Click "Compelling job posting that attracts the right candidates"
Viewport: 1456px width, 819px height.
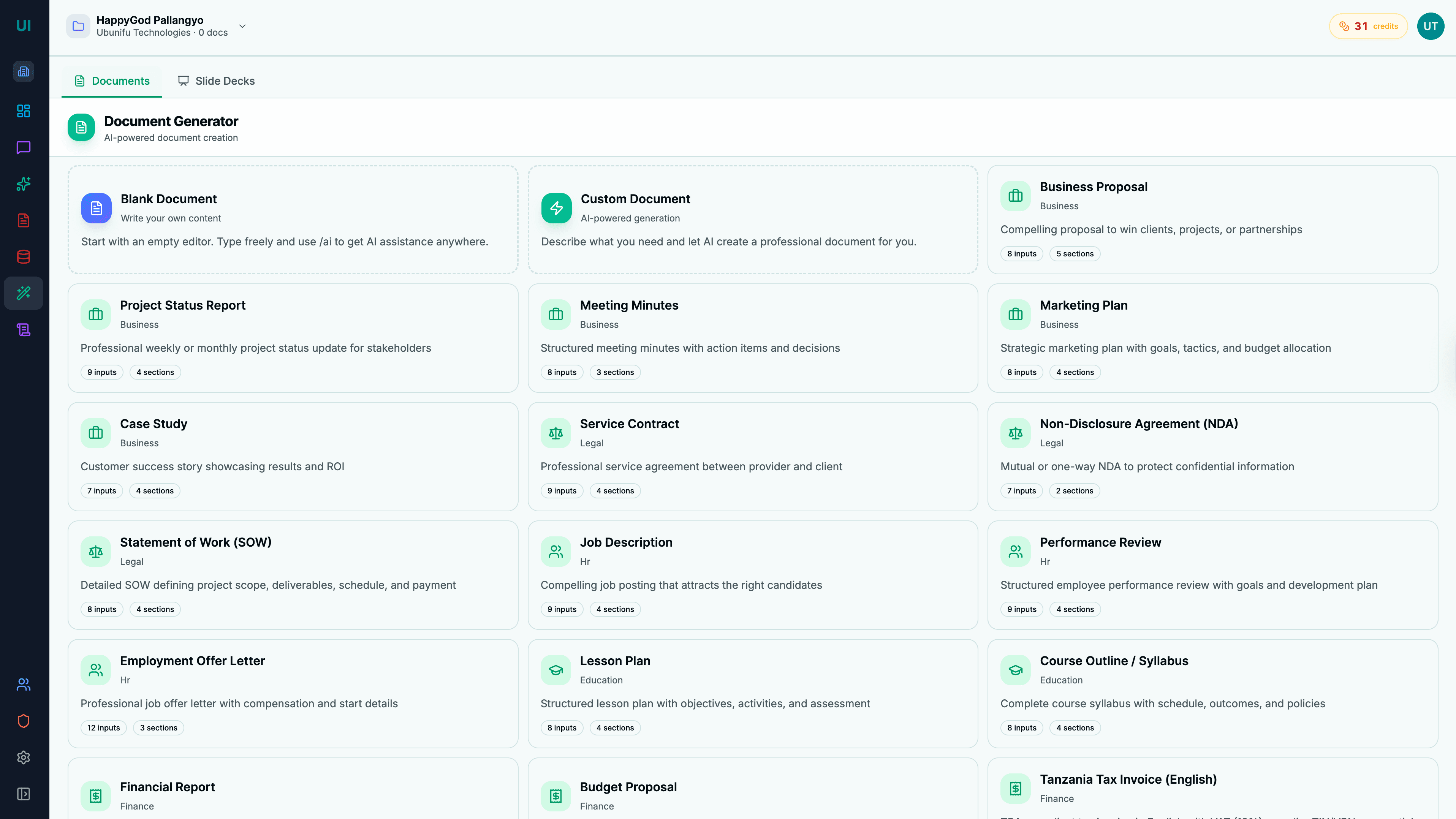click(x=681, y=585)
